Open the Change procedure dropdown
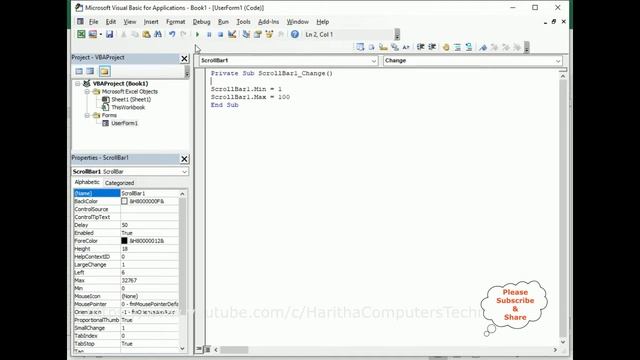The width and height of the screenshot is (640, 360). tap(558, 61)
